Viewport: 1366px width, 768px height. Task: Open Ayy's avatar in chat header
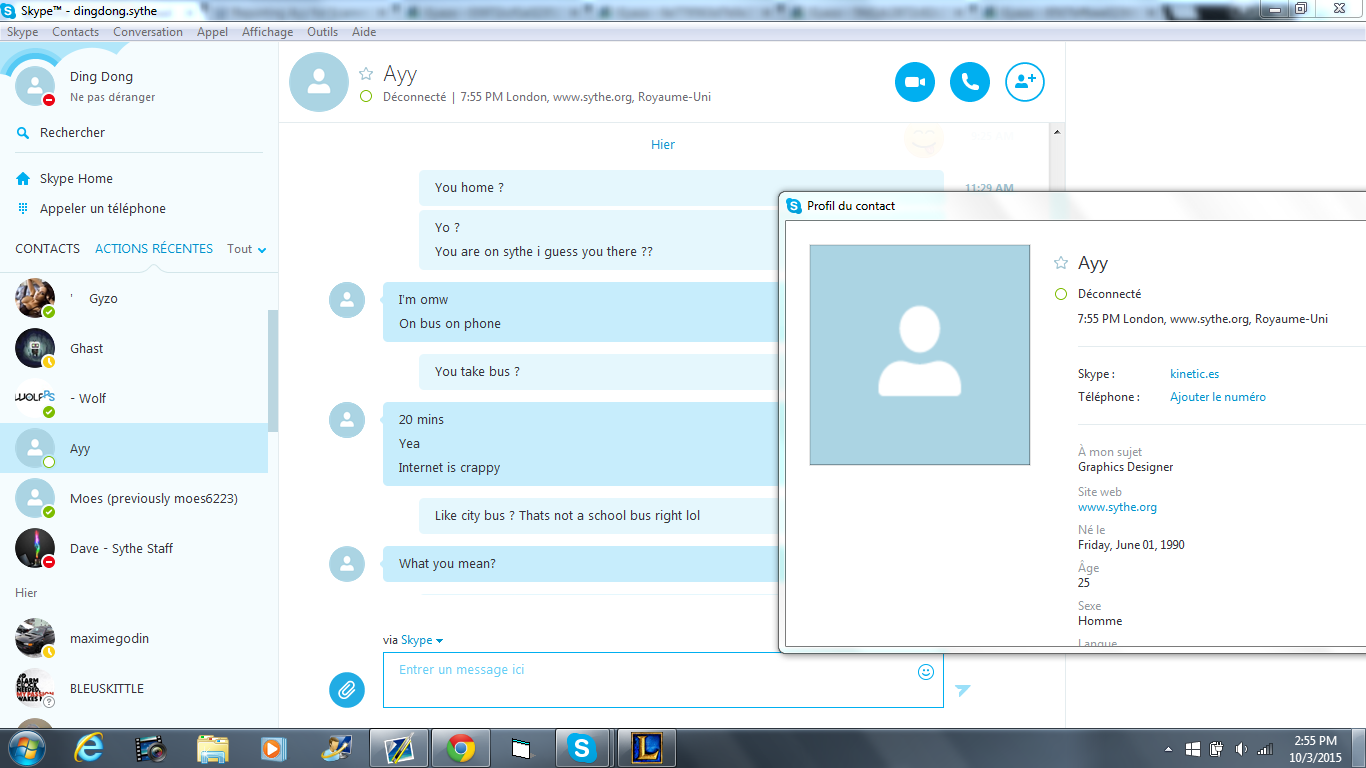coord(319,82)
